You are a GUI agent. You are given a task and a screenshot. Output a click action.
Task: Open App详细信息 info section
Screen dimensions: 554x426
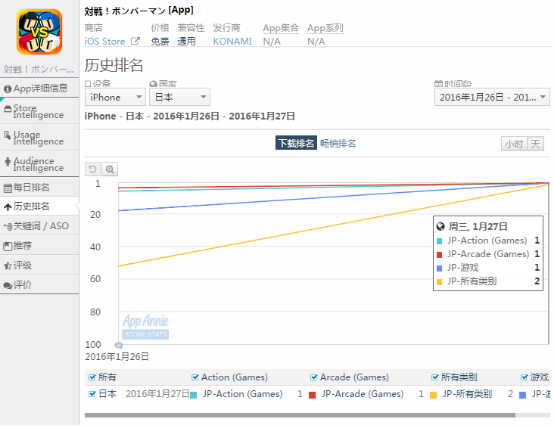[40, 88]
